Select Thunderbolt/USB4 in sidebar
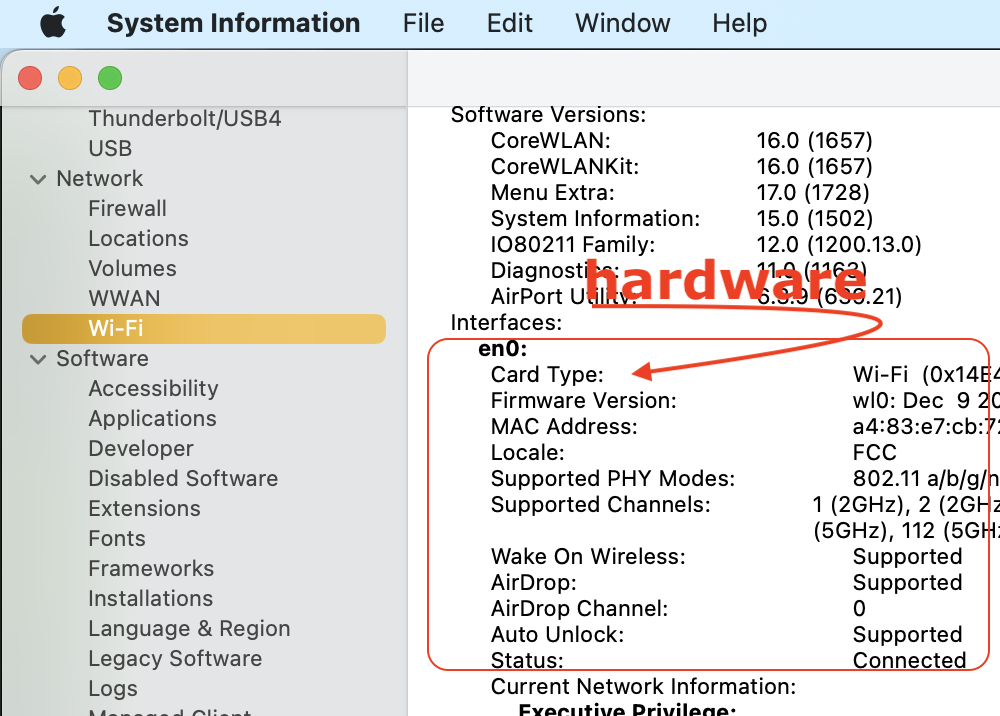1000x716 pixels. pos(185,119)
